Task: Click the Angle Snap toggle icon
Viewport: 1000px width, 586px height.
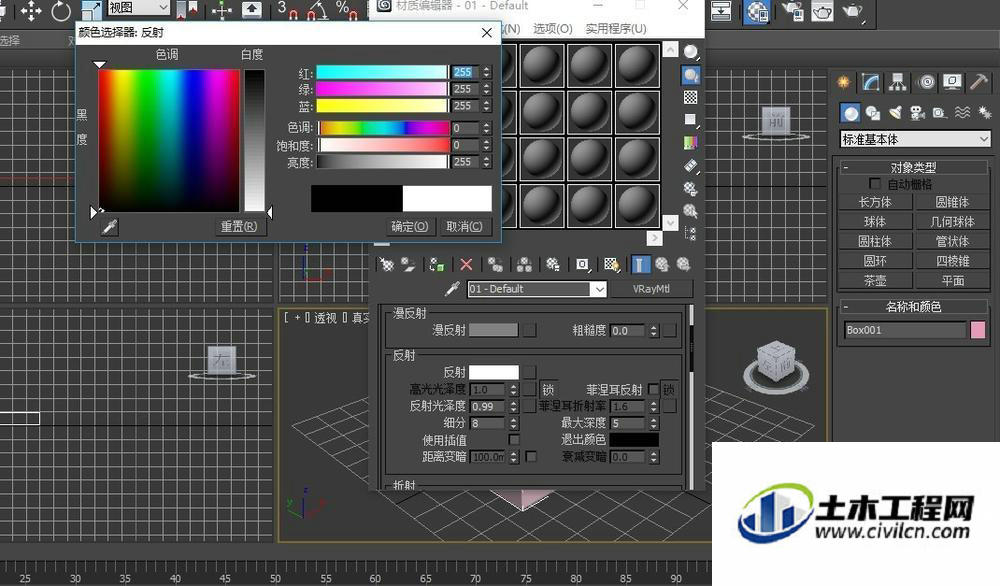Action: click(318, 10)
